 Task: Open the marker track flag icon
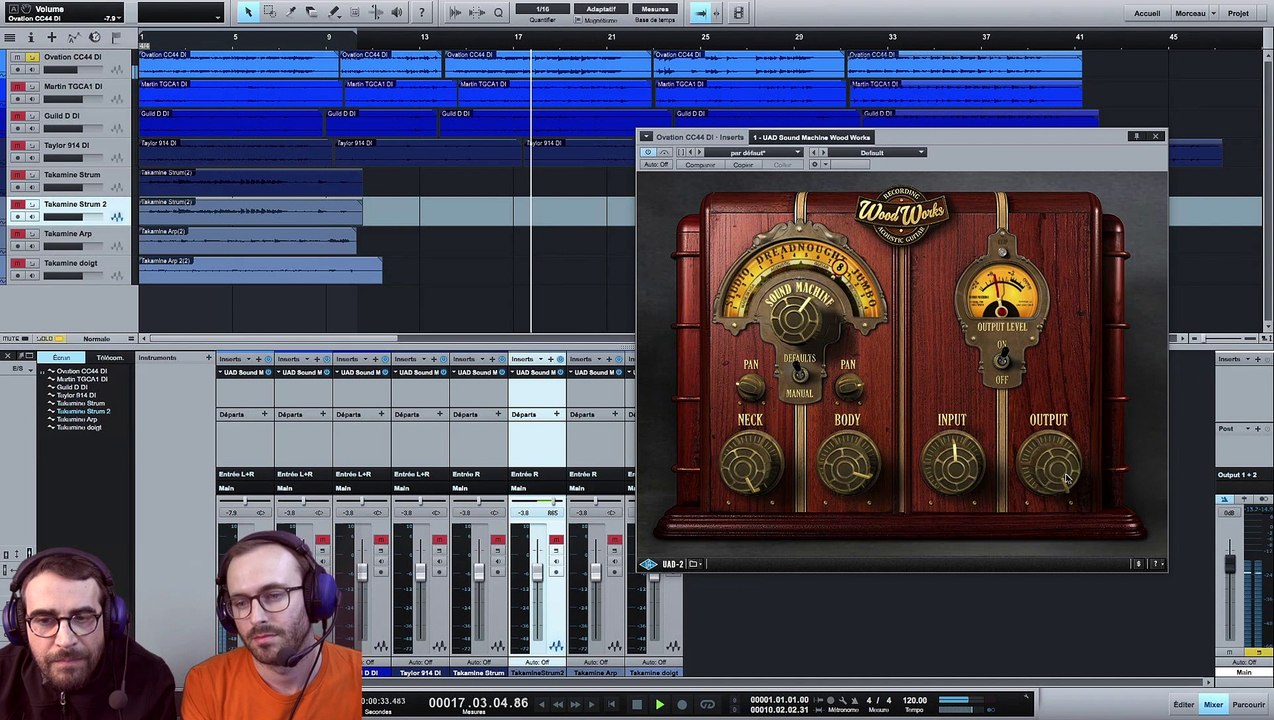116,38
